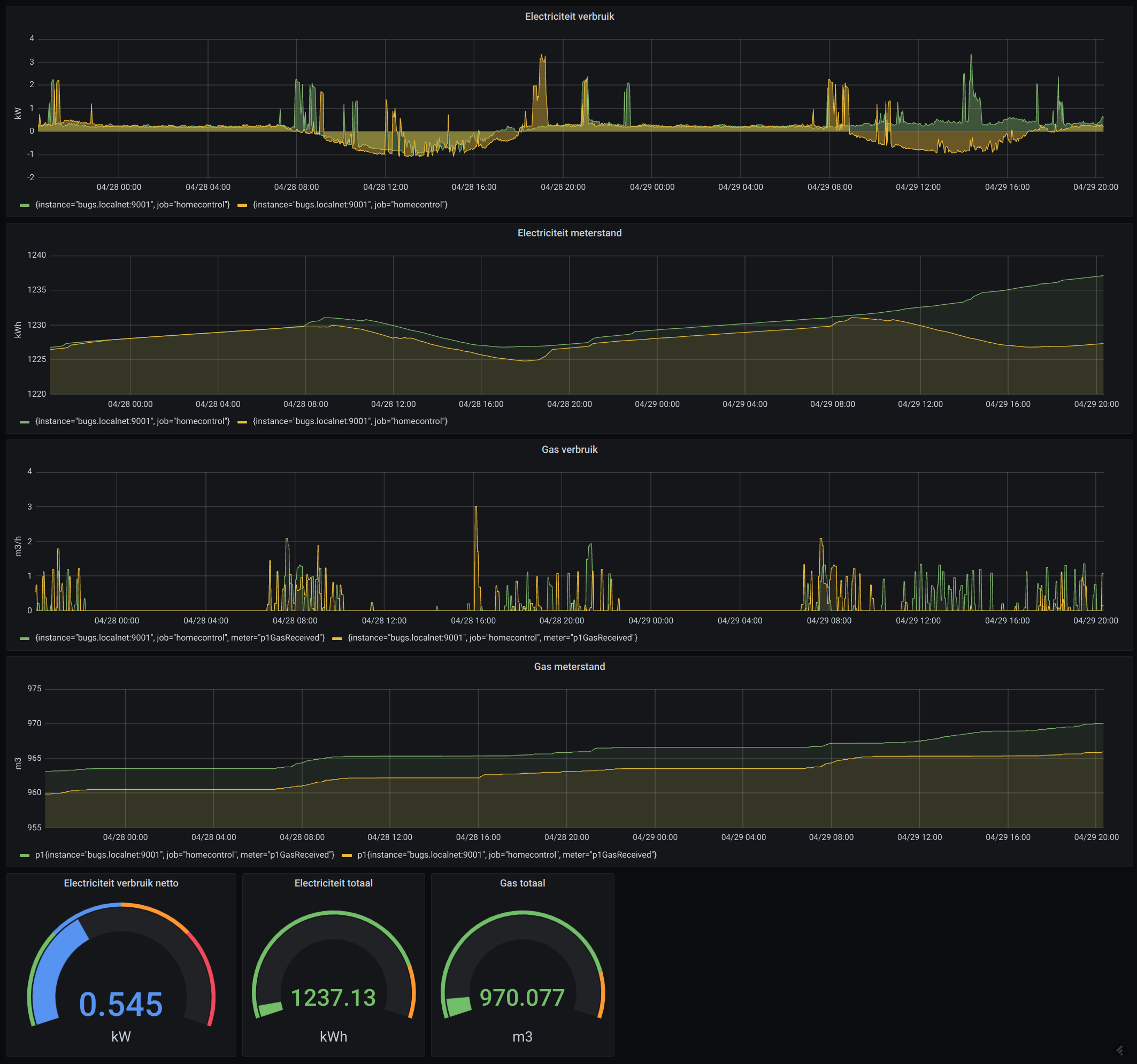Click the green gauge arc in Electriciteit totaal

click(x=270, y=1009)
